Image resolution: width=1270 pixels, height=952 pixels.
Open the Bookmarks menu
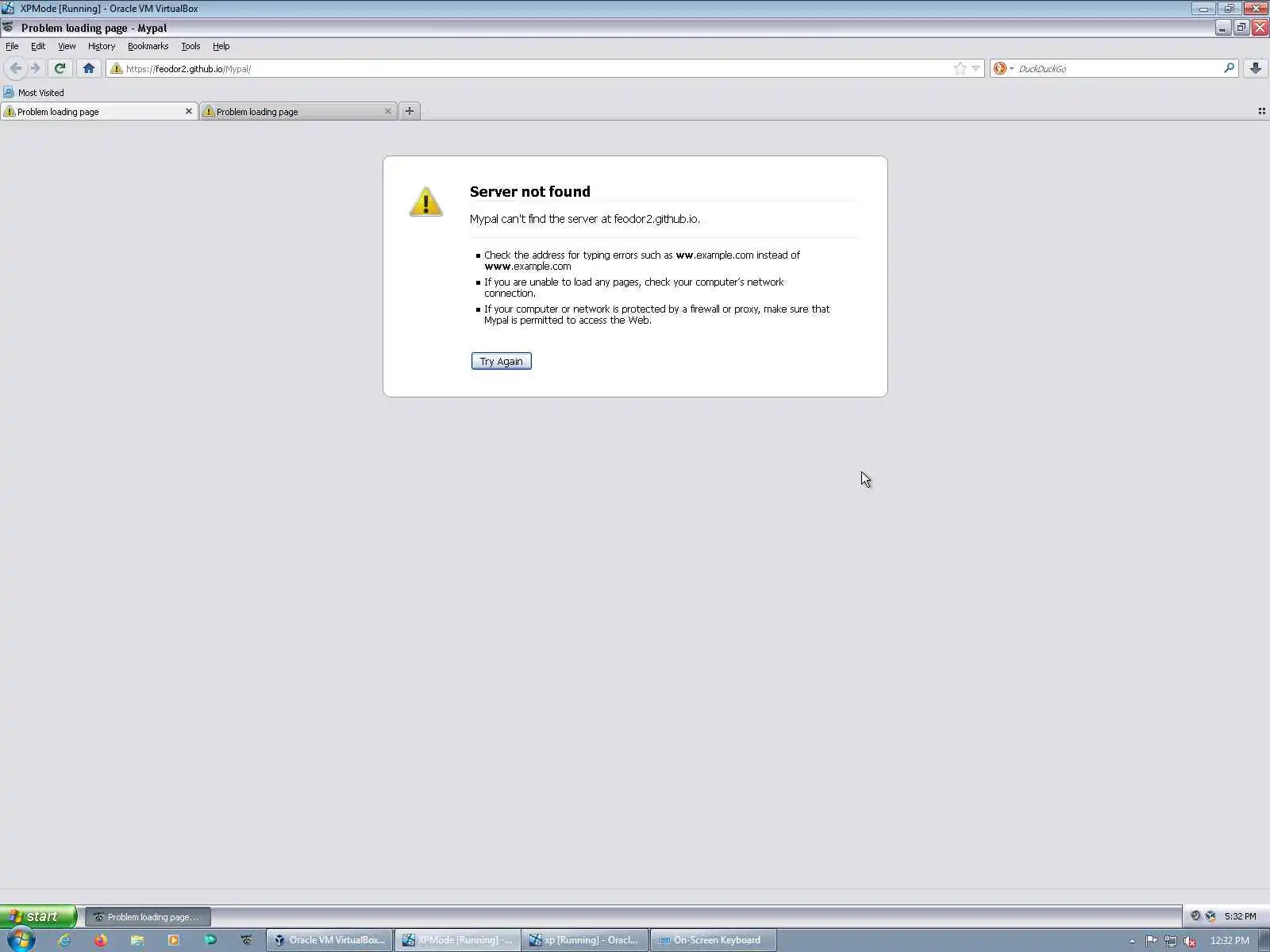[148, 46]
